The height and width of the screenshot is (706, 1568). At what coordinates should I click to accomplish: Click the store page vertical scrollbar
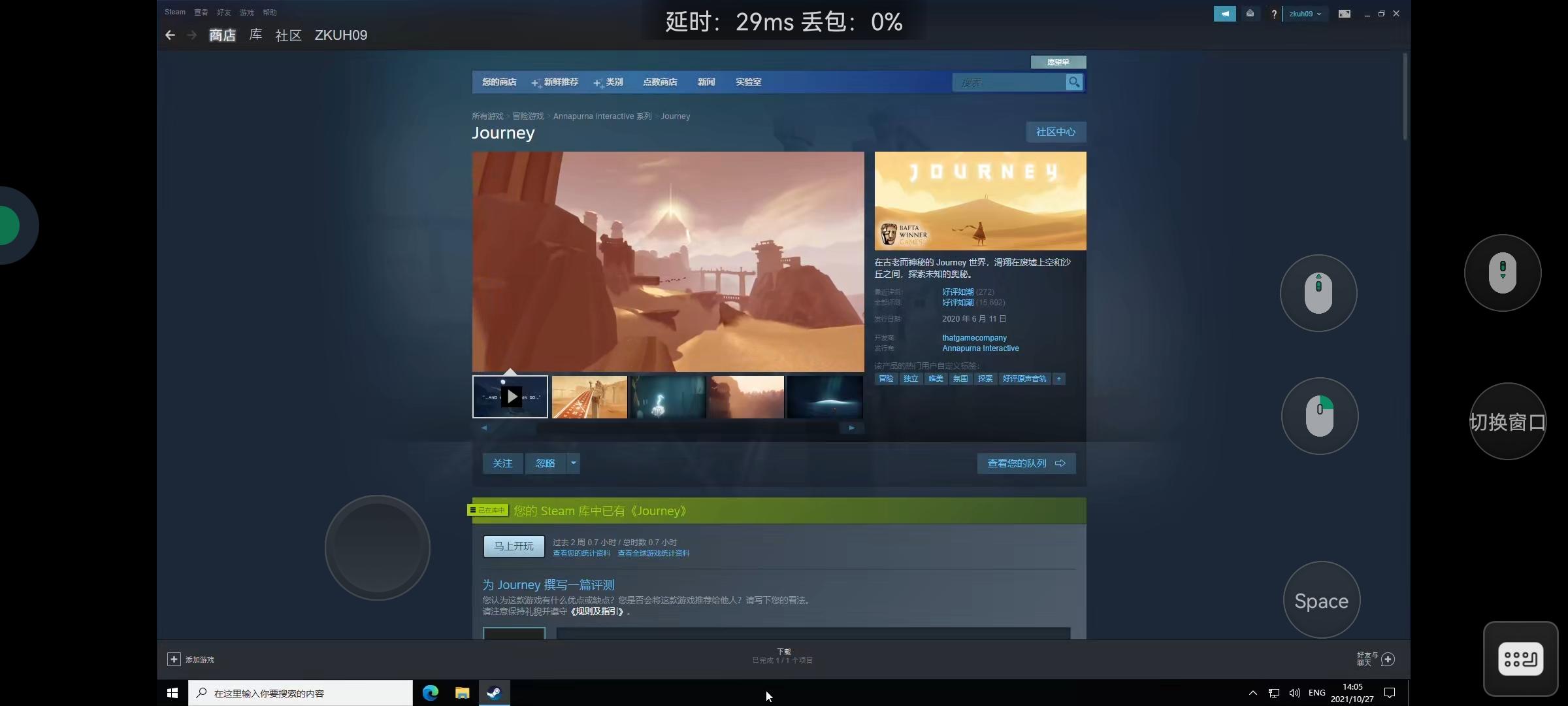1405,97
